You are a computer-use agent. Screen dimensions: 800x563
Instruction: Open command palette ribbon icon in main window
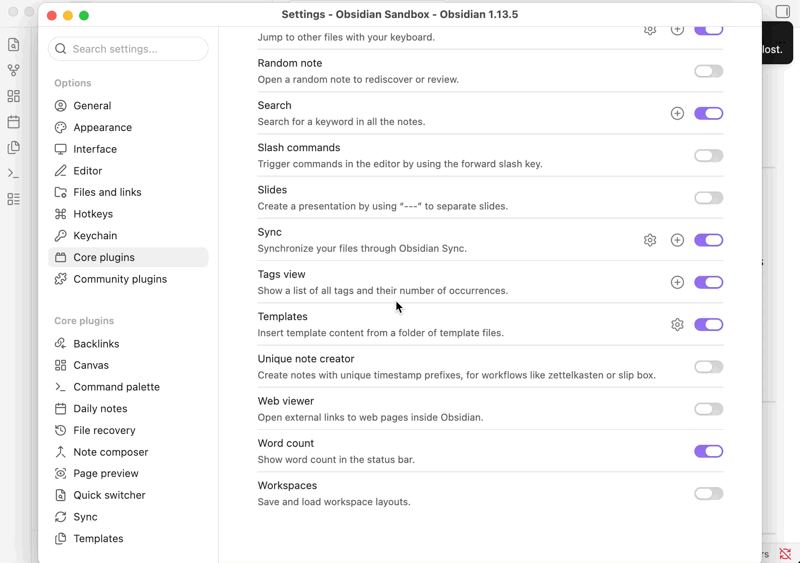pos(14,174)
